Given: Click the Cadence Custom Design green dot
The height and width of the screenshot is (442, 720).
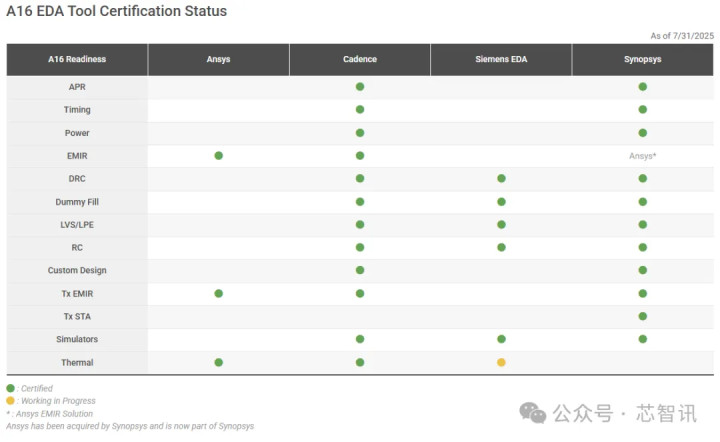Looking at the screenshot, I should pyautogui.click(x=360, y=270).
